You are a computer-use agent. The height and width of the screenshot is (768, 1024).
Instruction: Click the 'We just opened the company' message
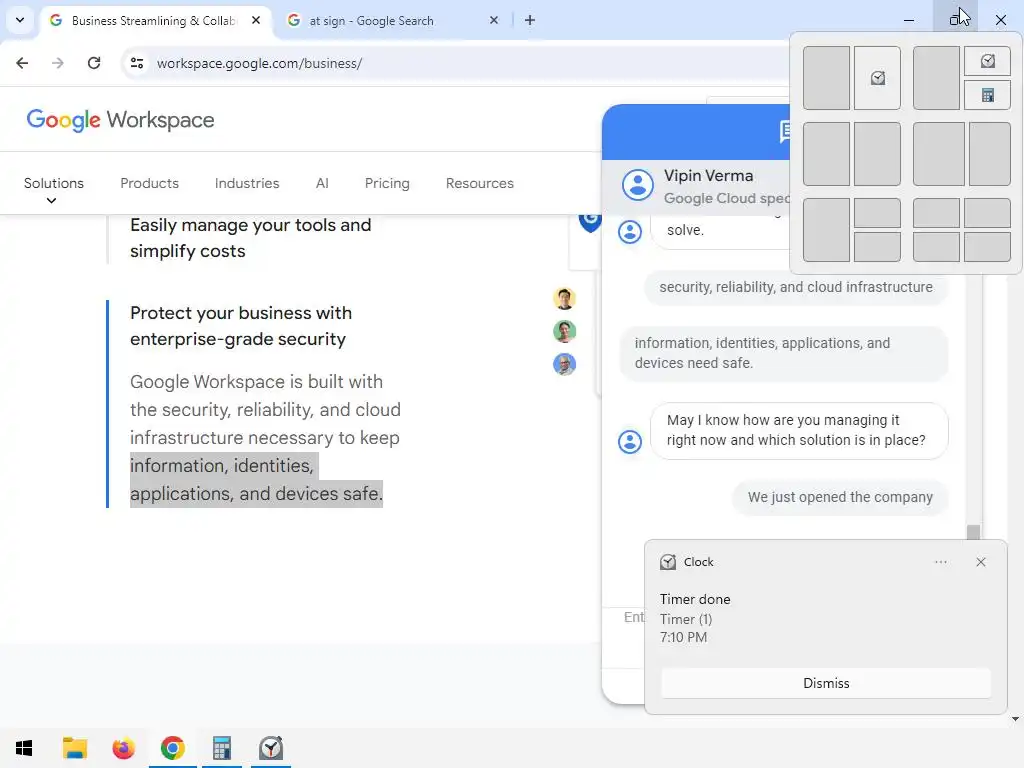pyautogui.click(x=840, y=497)
